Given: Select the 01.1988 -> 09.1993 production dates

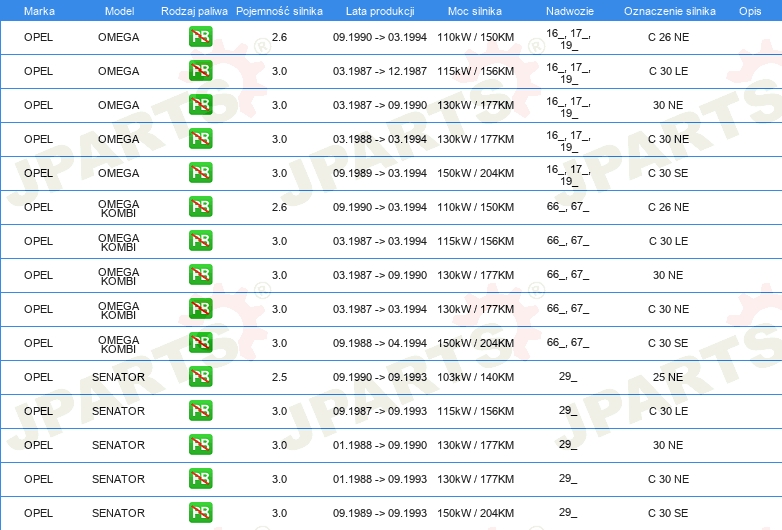Looking at the screenshot, I should [380, 479].
